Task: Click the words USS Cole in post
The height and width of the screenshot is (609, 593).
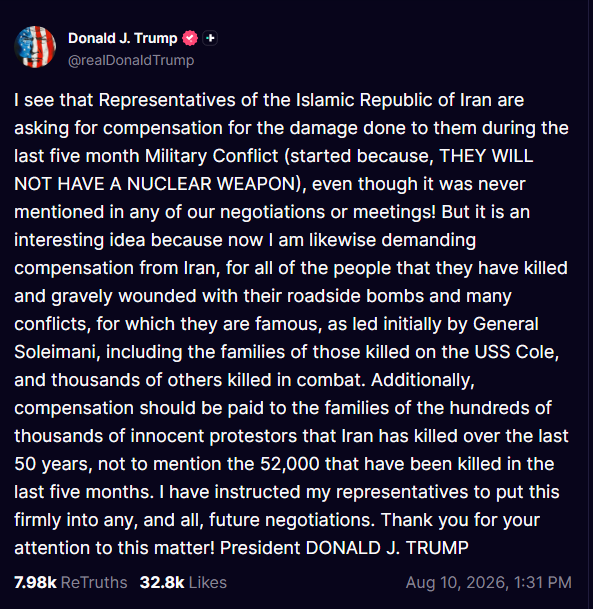Action: (516, 352)
